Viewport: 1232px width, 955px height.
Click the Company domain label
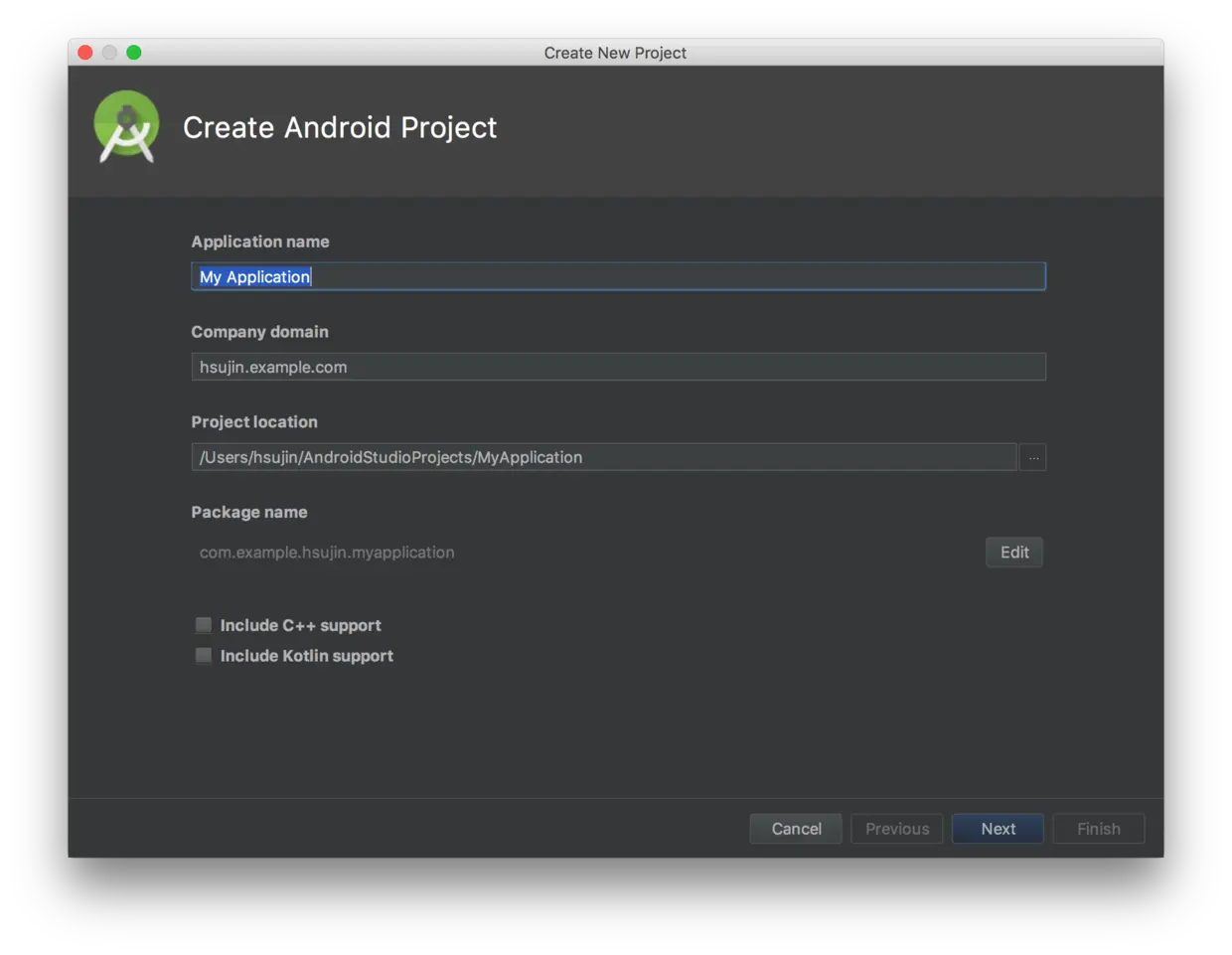pos(259,332)
